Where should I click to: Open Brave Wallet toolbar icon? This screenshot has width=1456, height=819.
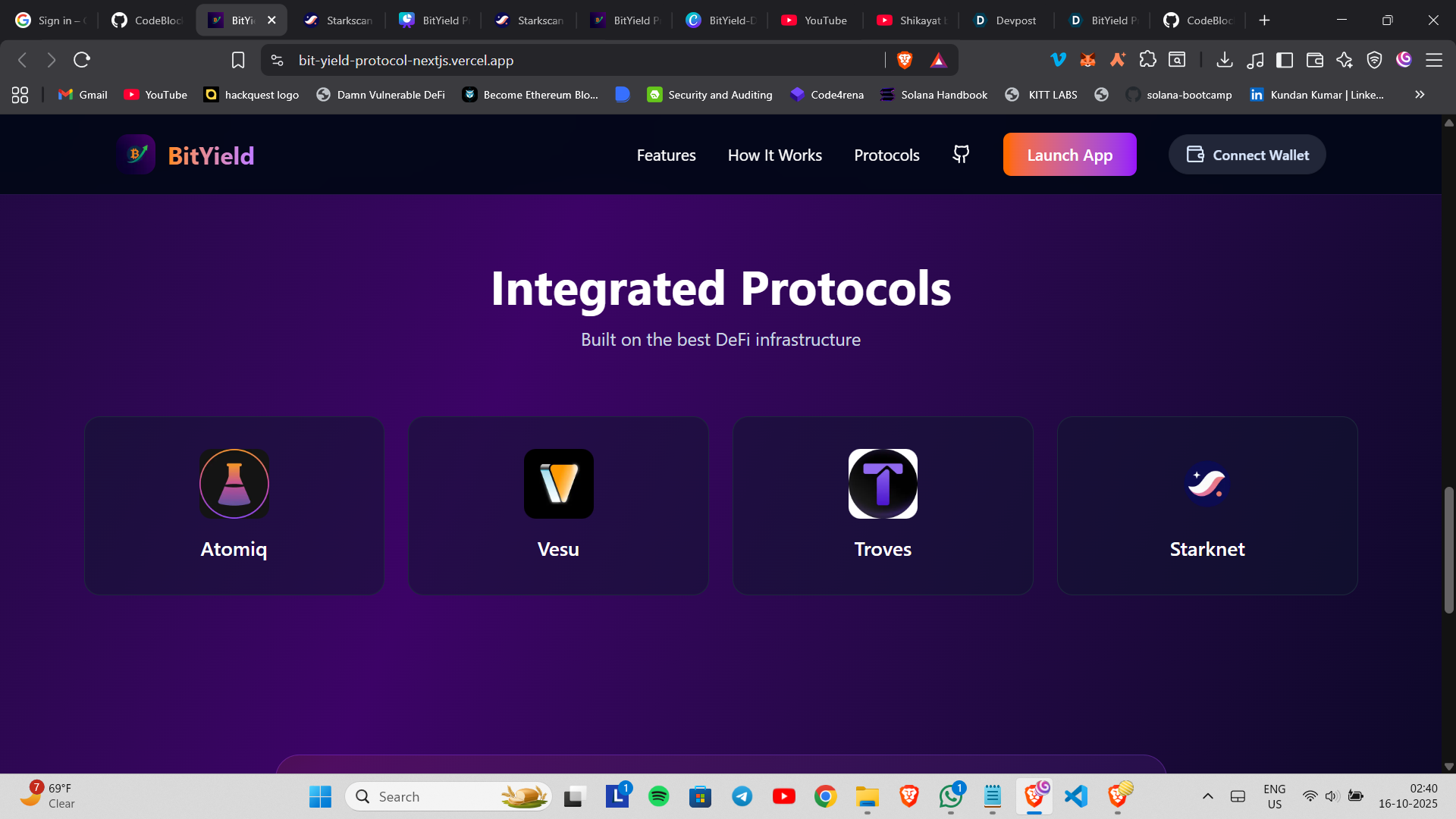[x=1315, y=60]
